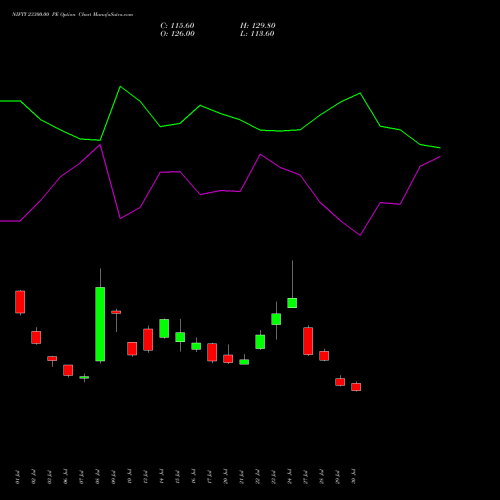Select the high value H: 129.80

point(258,26)
